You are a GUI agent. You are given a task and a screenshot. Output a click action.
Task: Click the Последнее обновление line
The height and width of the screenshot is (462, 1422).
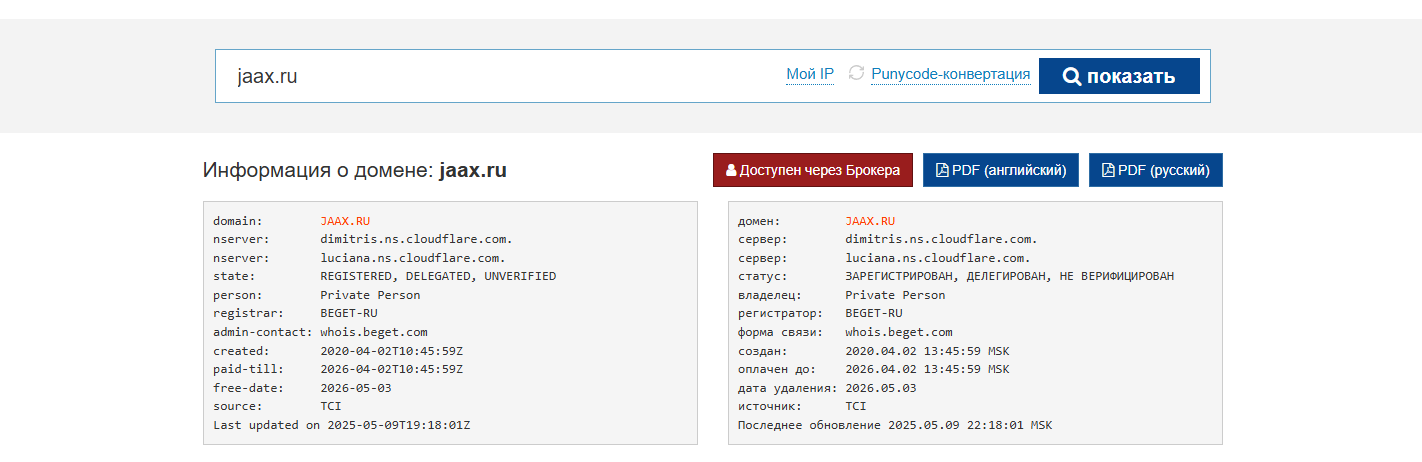pyautogui.click(x=894, y=425)
